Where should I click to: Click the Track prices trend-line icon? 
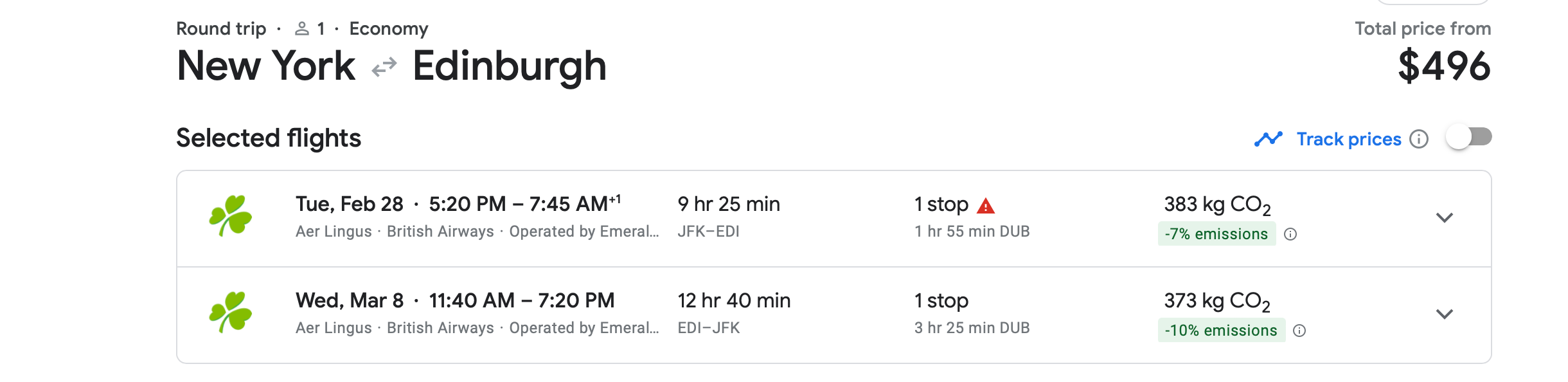coord(1268,139)
